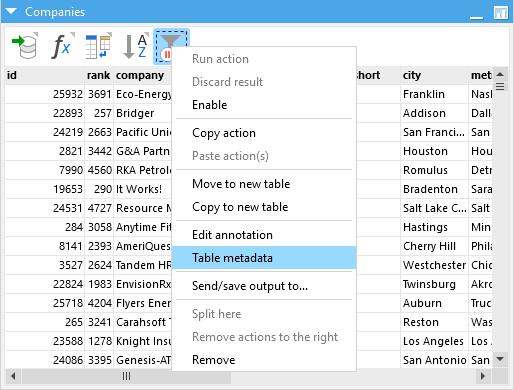Click the horizontal scrollbar thumb

pyautogui.click(x=126, y=376)
